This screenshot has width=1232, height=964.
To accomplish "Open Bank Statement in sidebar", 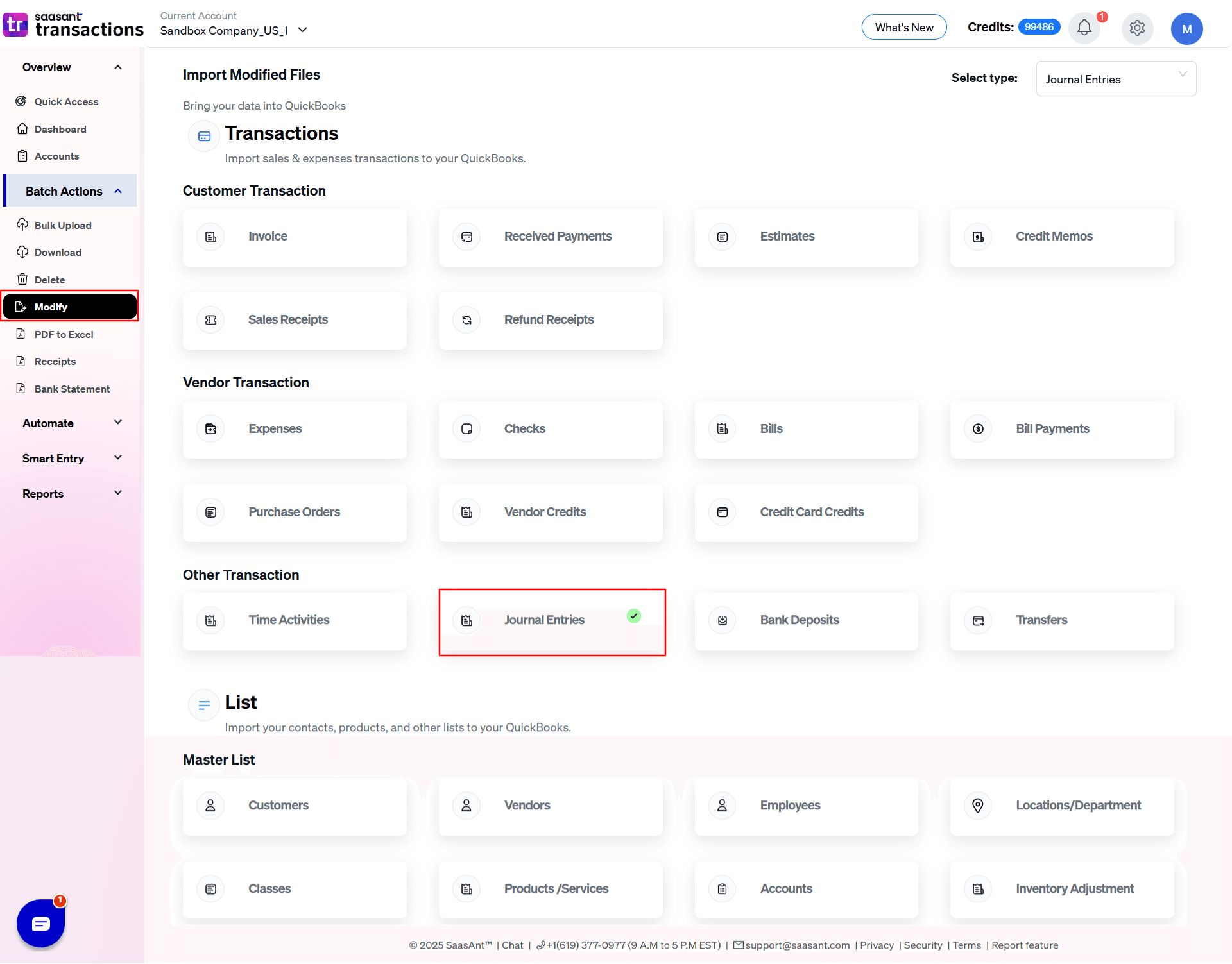I will point(72,389).
